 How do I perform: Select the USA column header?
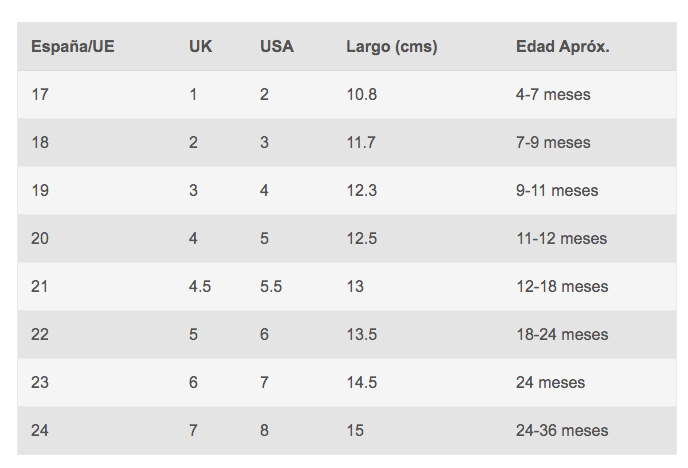277,46
